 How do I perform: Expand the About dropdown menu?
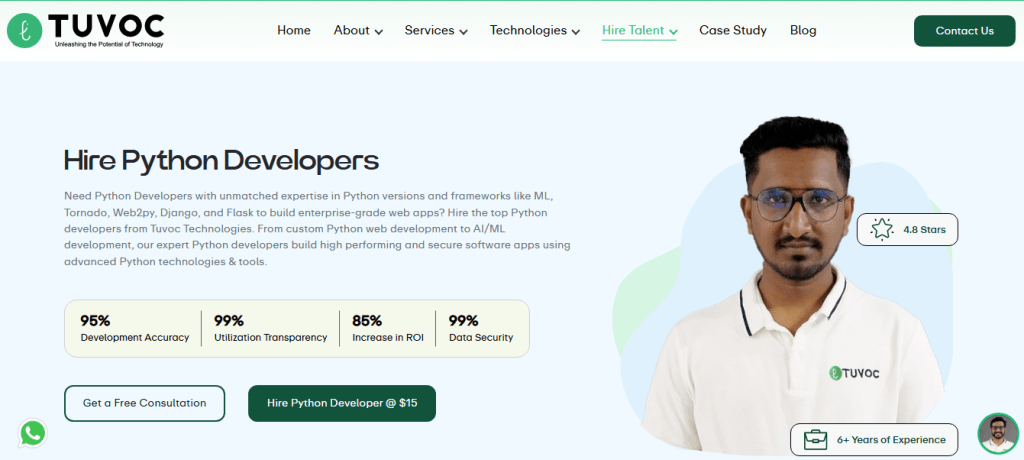pyautogui.click(x=358, y=30)
